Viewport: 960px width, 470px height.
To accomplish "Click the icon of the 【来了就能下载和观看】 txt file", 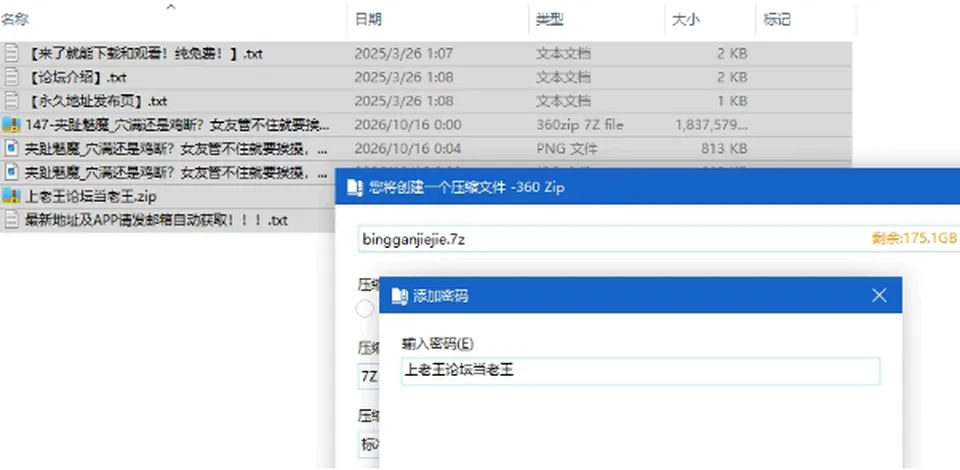I will (x=11, y=54).
